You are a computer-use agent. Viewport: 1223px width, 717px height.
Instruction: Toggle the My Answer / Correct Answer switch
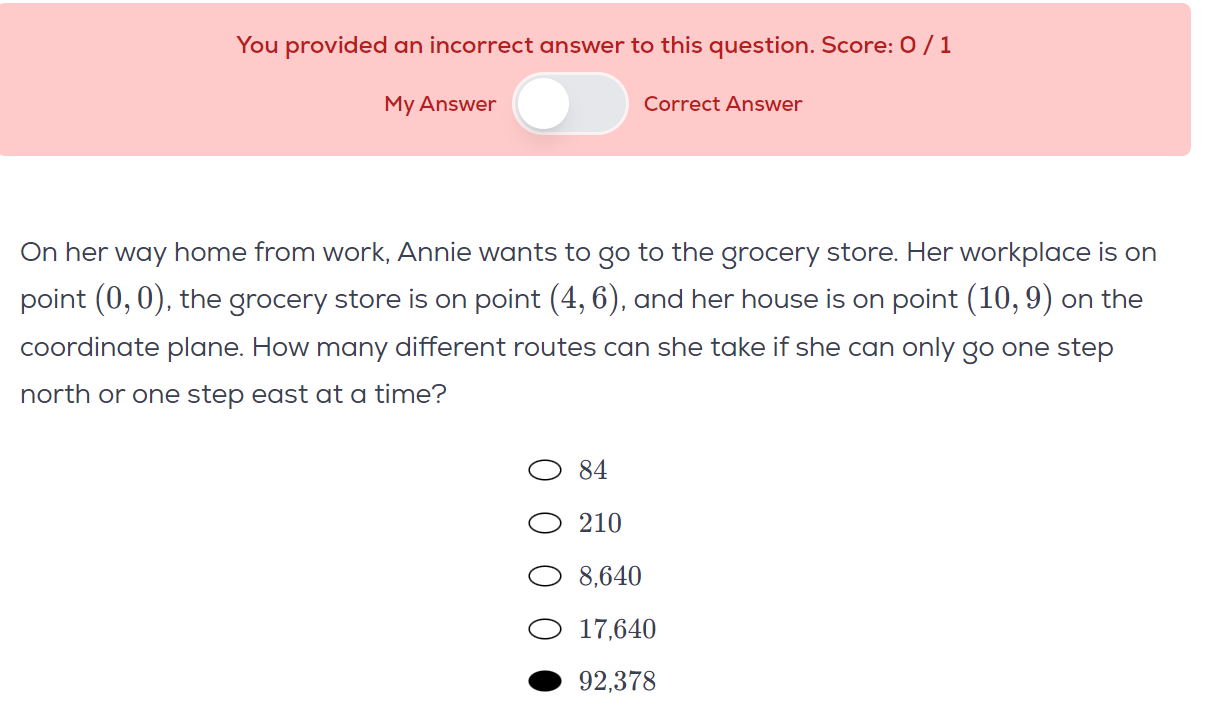(570, 104)
